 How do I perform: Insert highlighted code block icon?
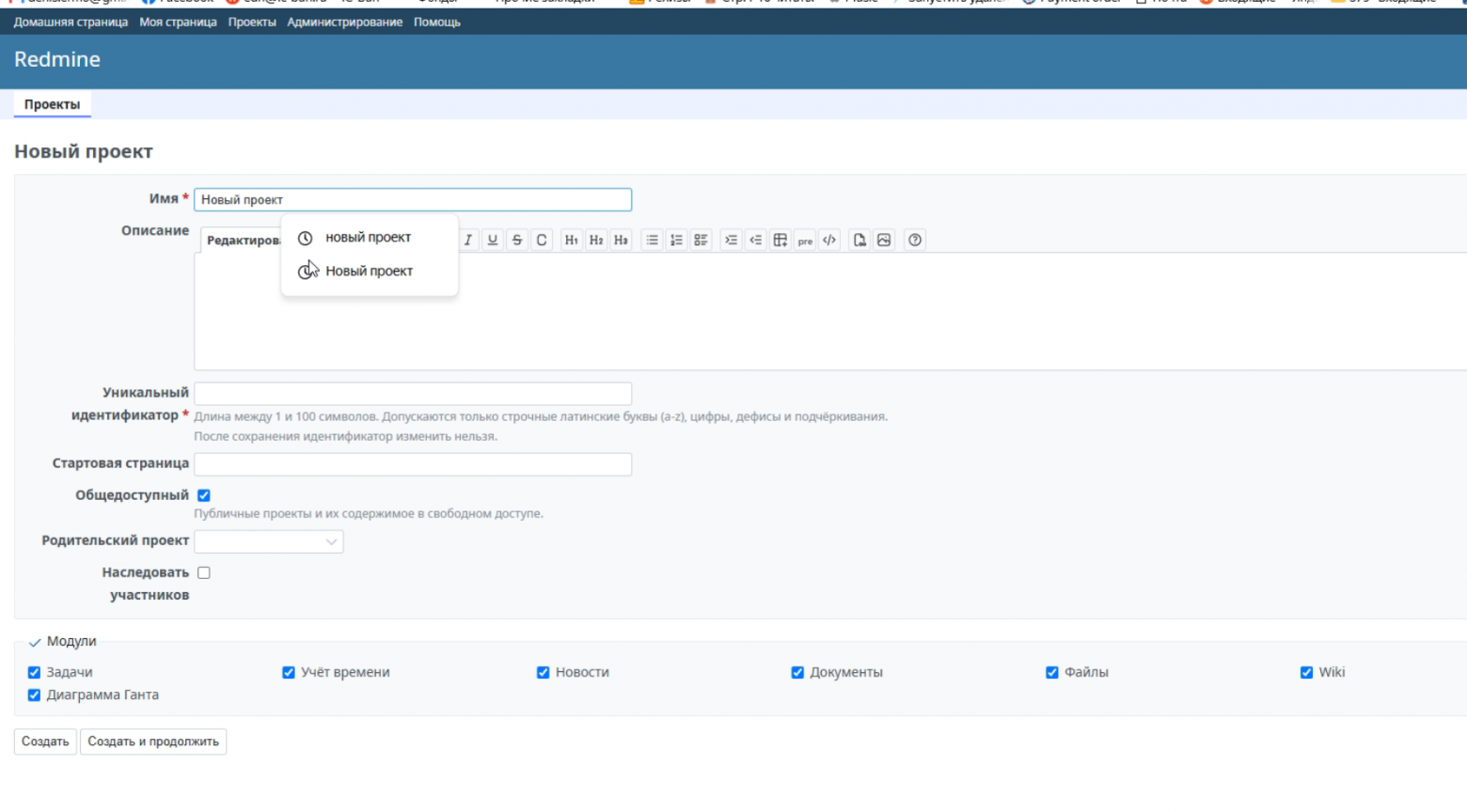829,240
